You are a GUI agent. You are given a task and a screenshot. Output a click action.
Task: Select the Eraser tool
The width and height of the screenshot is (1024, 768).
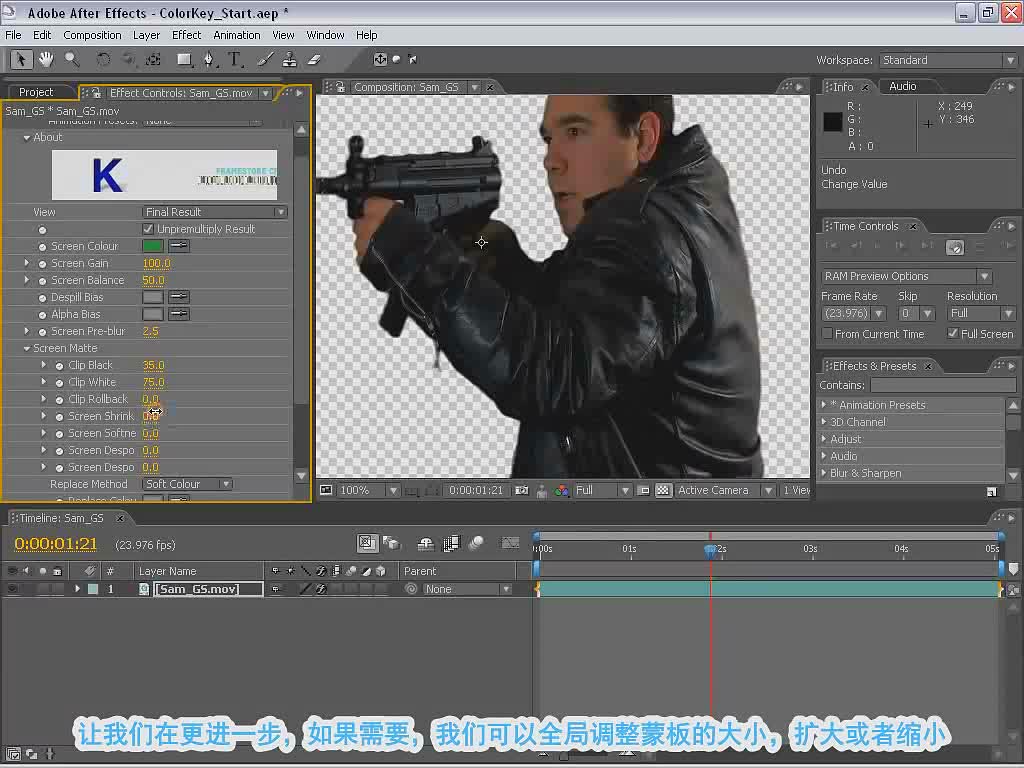tap(314, 59)
